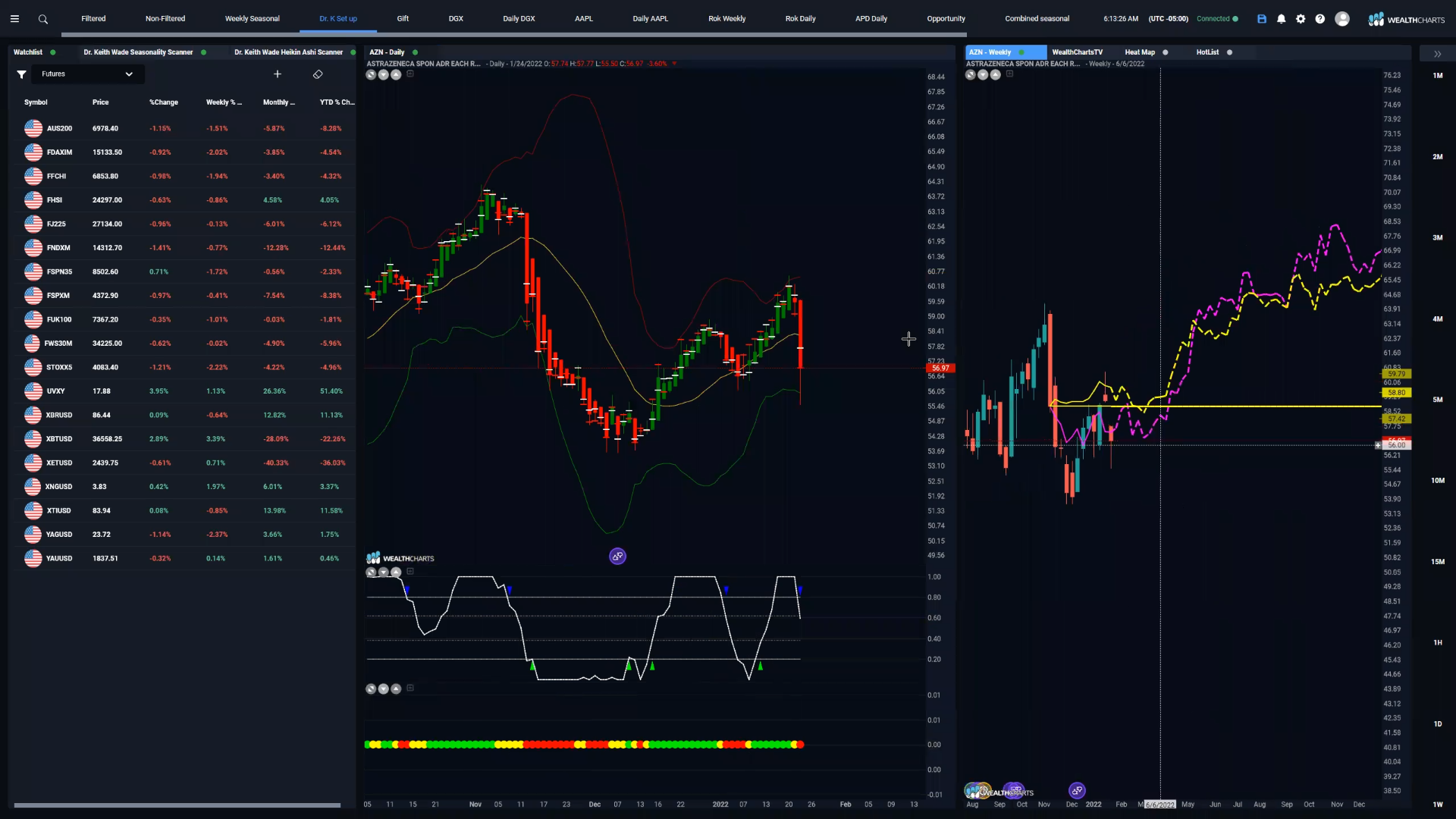This screenshot has height=819, width=1456.
Task: Move the AZN weekly pane up
Action: coord(996,74)
